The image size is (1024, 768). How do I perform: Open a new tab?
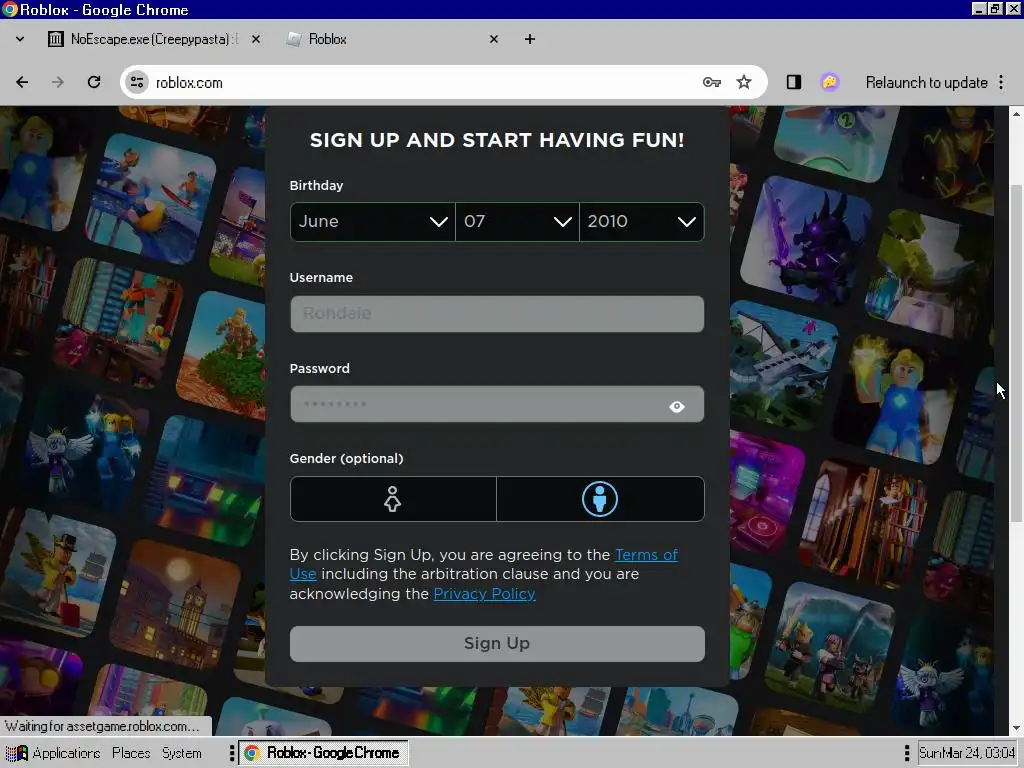pos(530,39)
